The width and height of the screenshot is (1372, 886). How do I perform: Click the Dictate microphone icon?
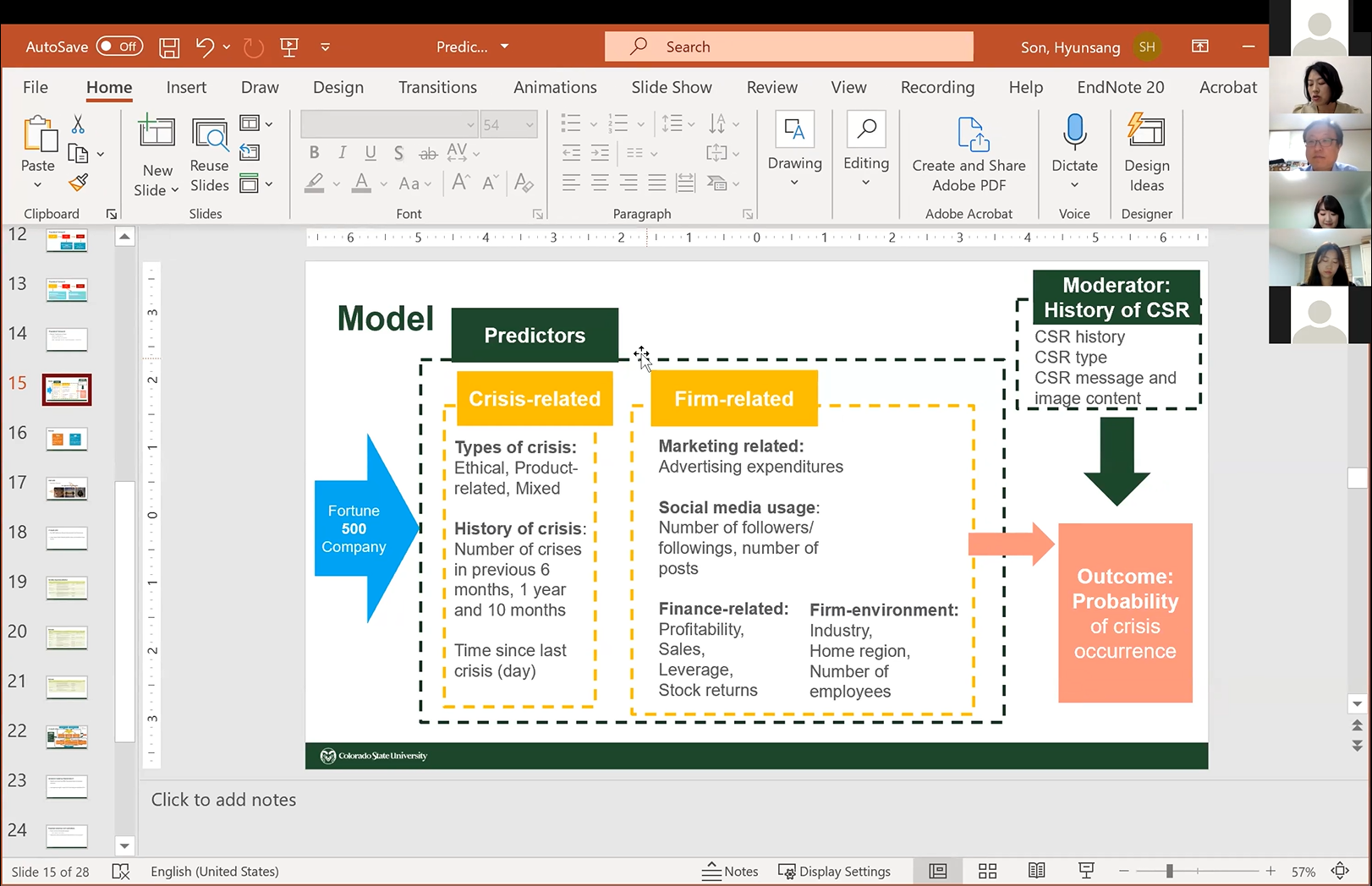point(1074,132)
